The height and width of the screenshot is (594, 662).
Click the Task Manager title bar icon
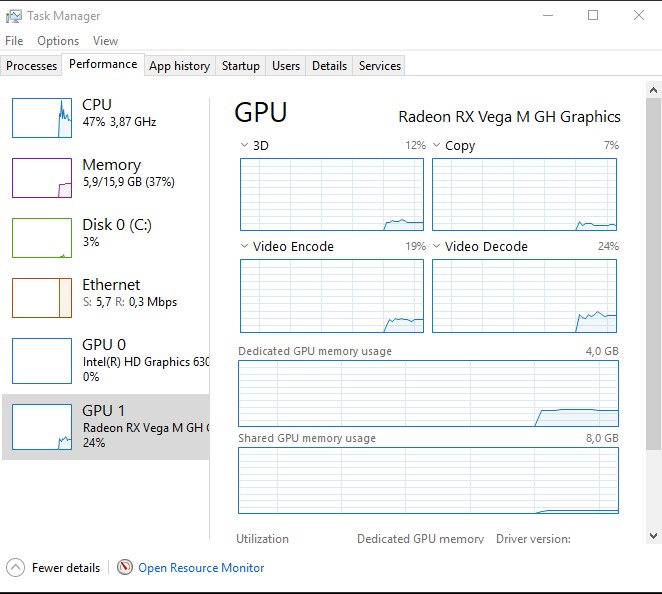coord(14,16)
